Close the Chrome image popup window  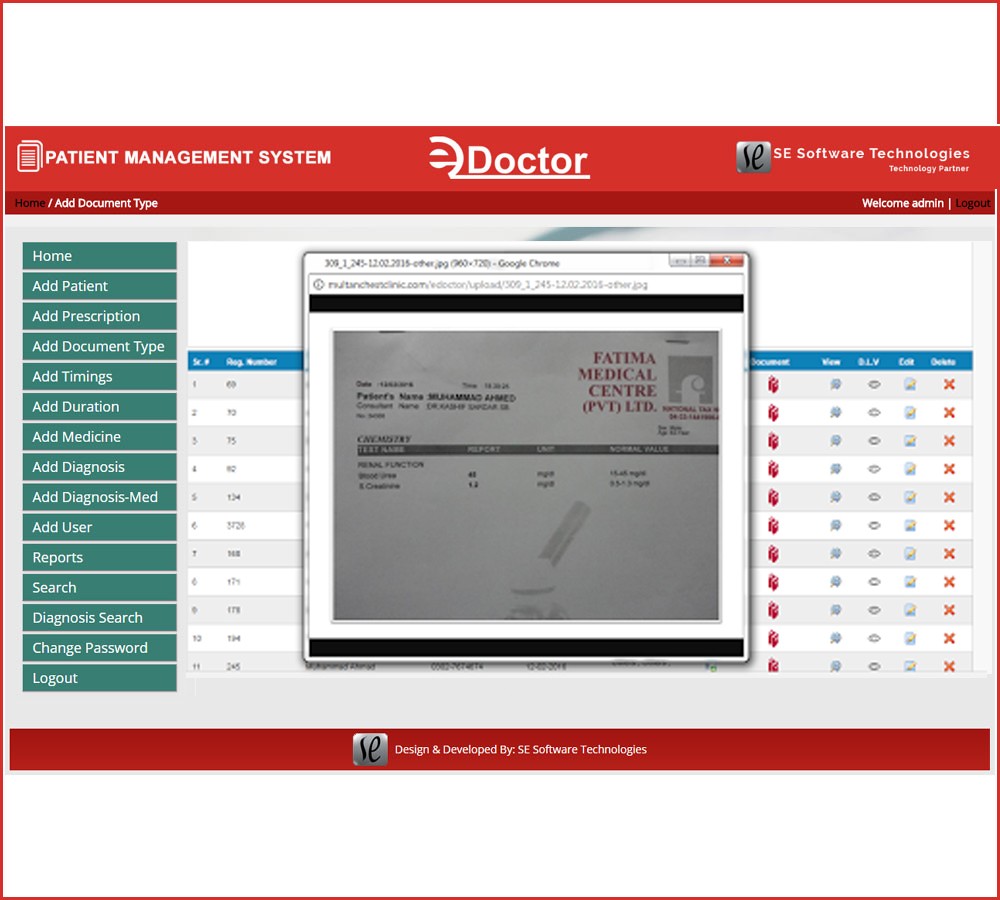(727, 260)
